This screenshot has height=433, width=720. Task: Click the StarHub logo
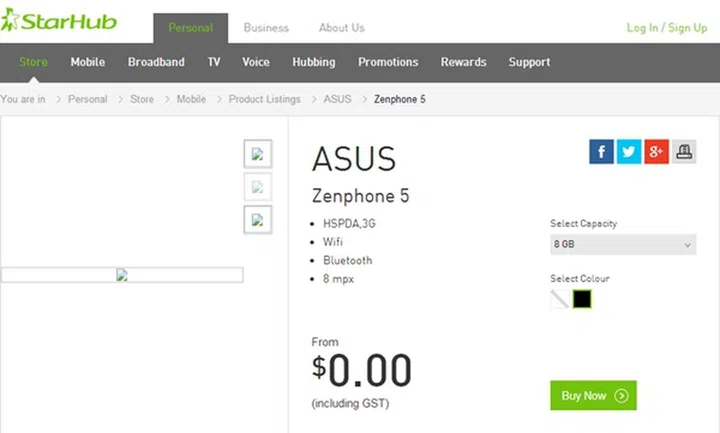pos(59,20)
